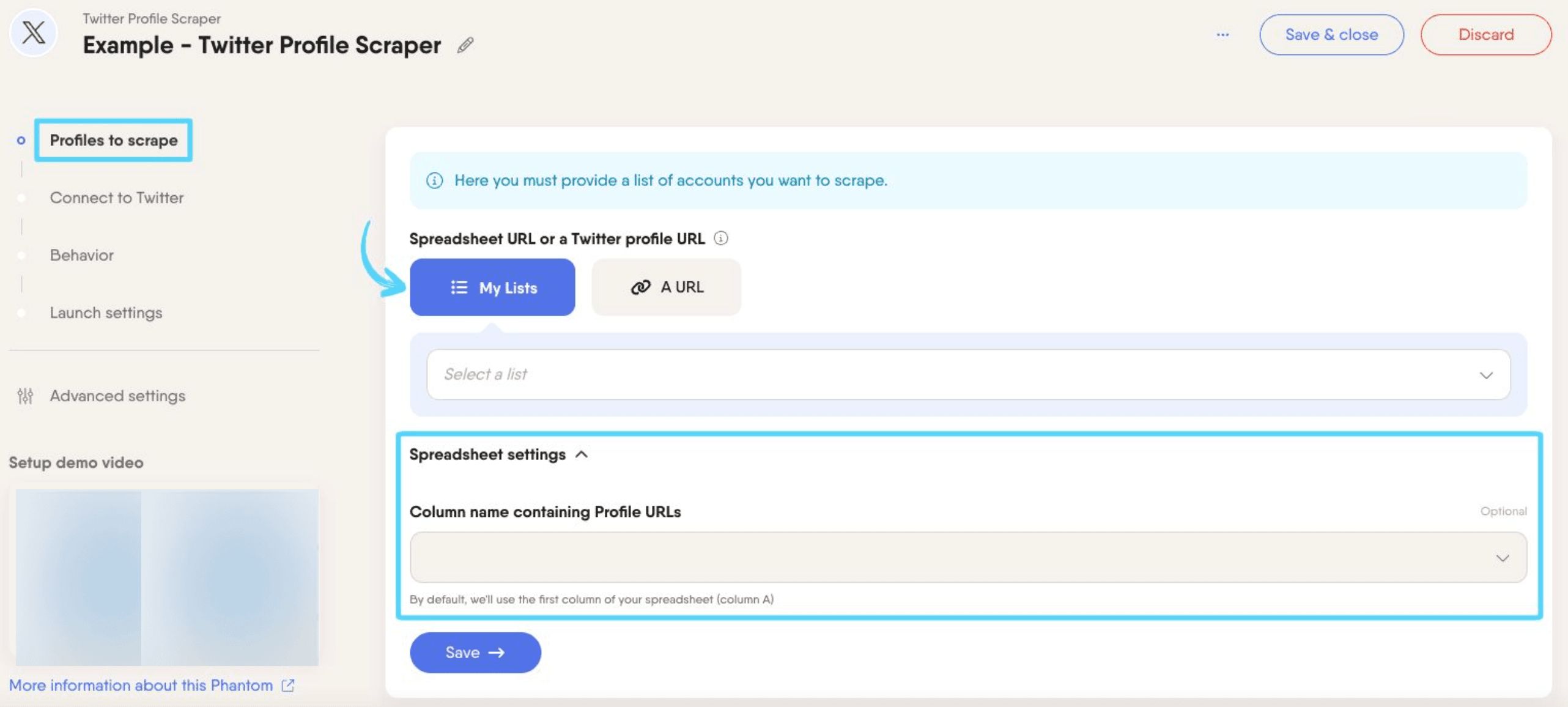
Task: Play the setup demo video thumbnail
Action: click(x=167, y=577)
